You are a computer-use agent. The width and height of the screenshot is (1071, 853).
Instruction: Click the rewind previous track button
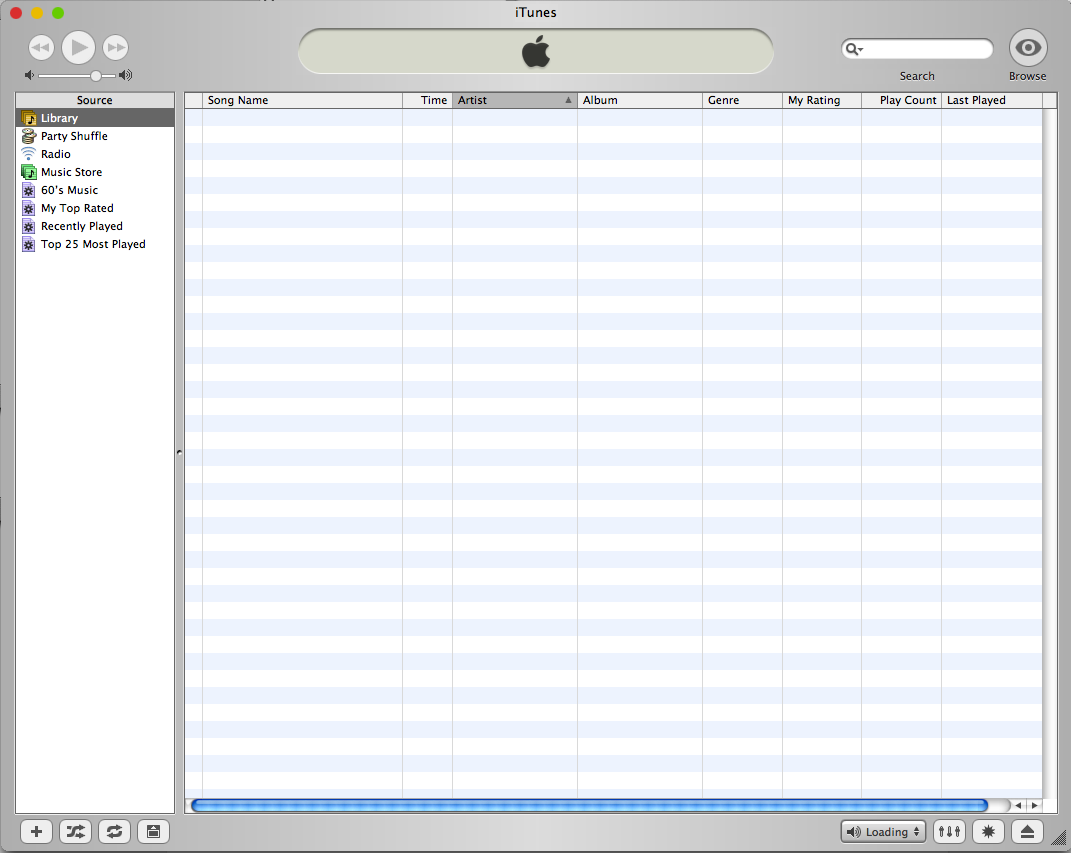point(41,48)
